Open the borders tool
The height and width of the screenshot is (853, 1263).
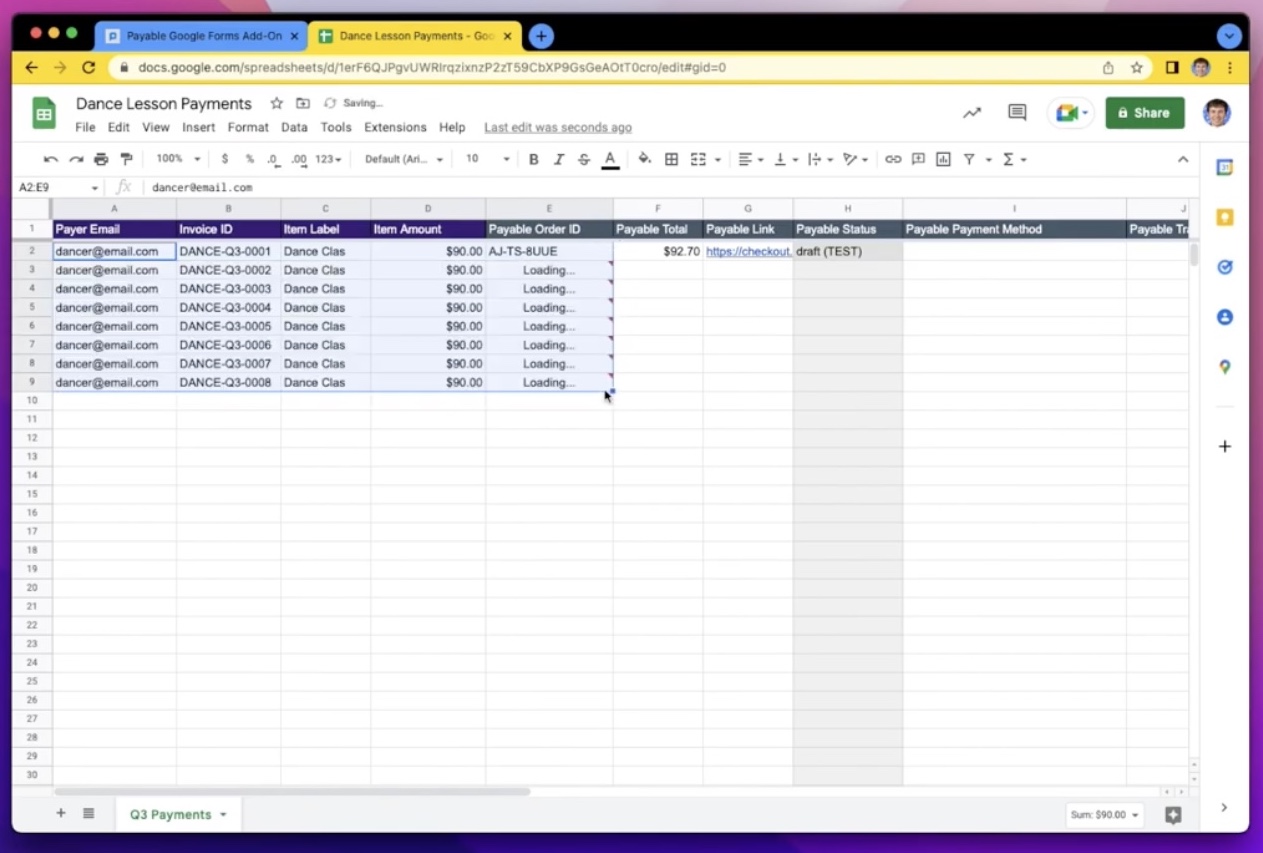(671, 158)
